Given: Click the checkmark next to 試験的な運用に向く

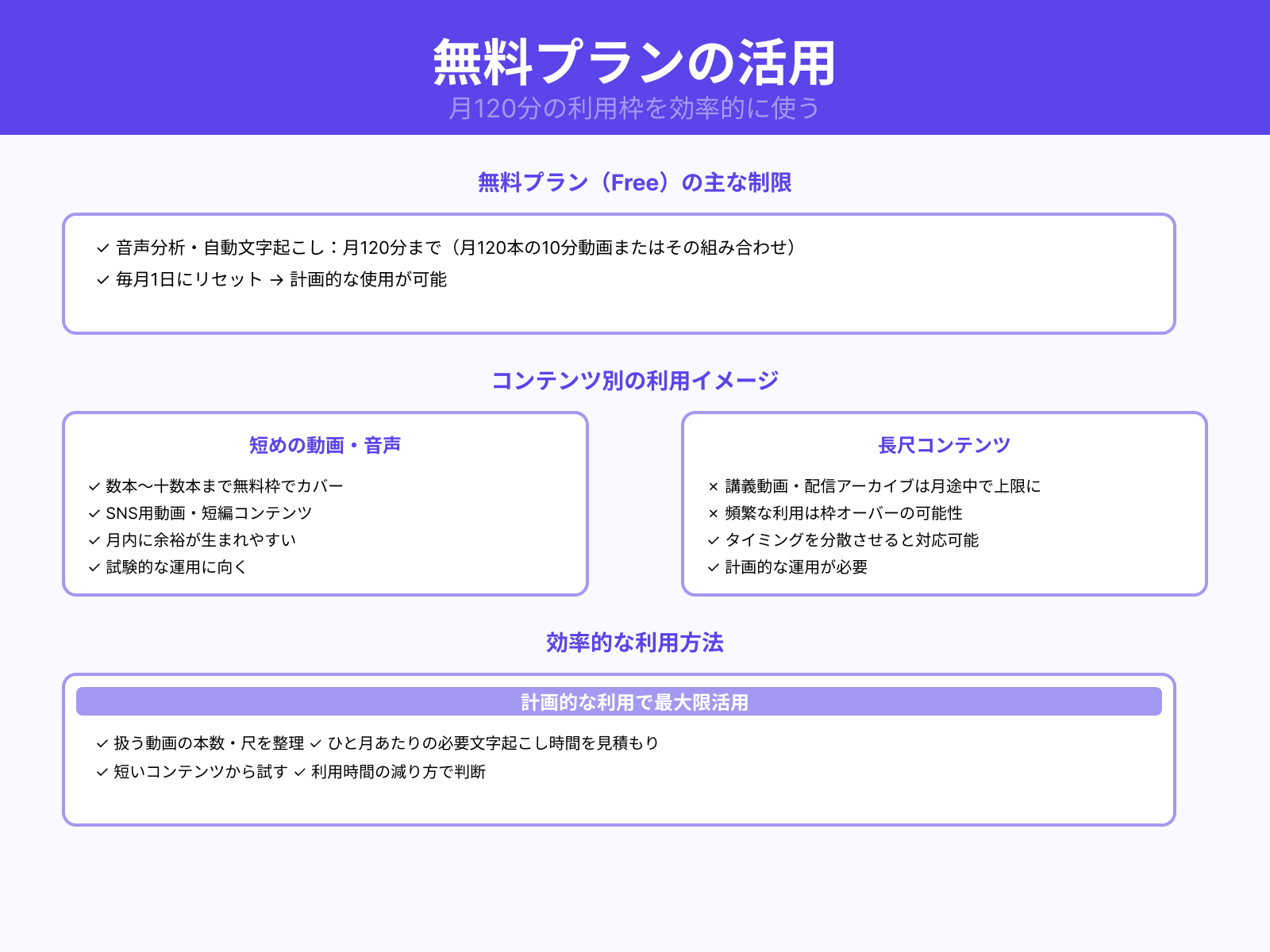Looking at the screenshot, I should tap(92, 567).
